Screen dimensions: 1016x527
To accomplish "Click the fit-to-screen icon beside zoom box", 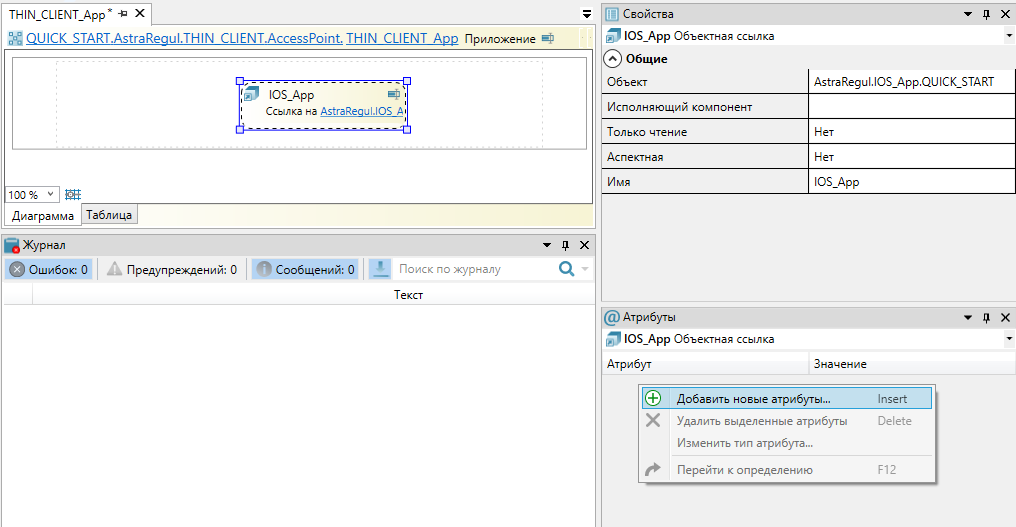I will click(x=73, y=195).
